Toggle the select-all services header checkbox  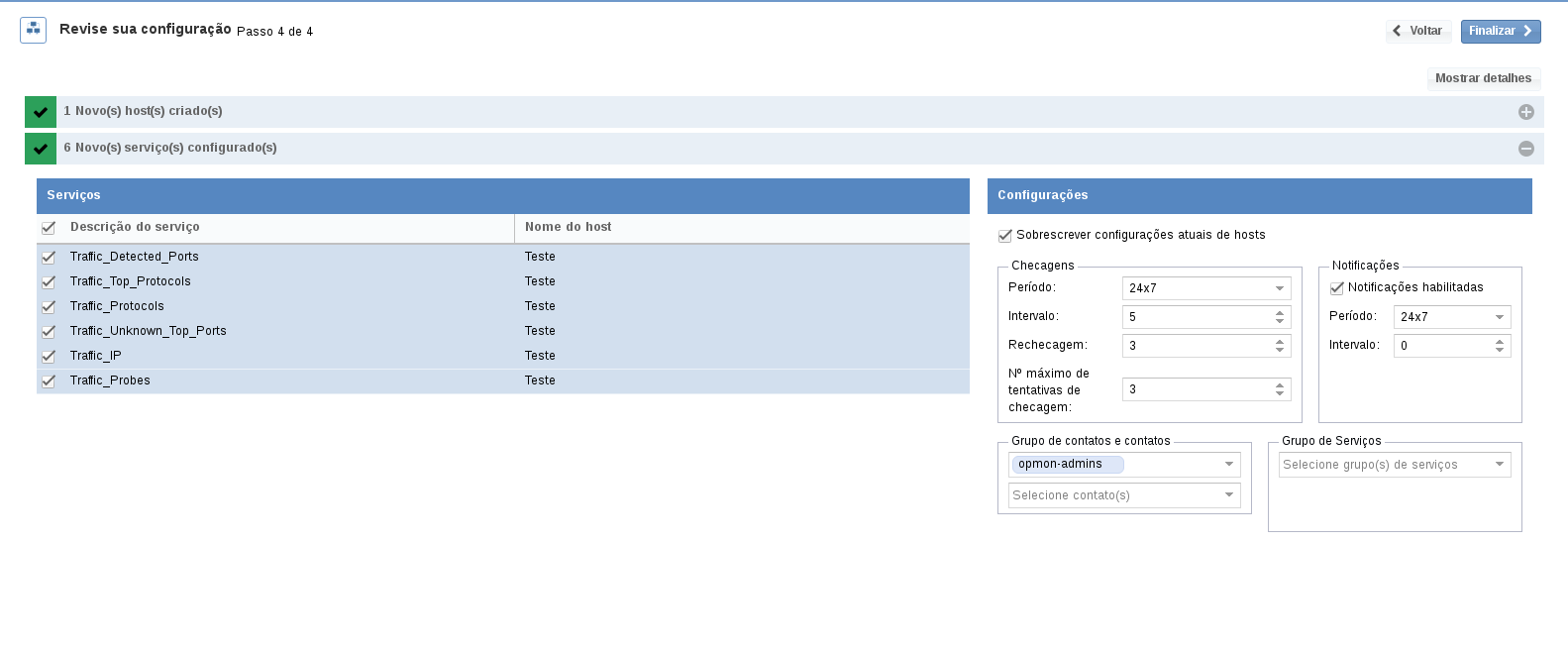[x=49, y=228]
